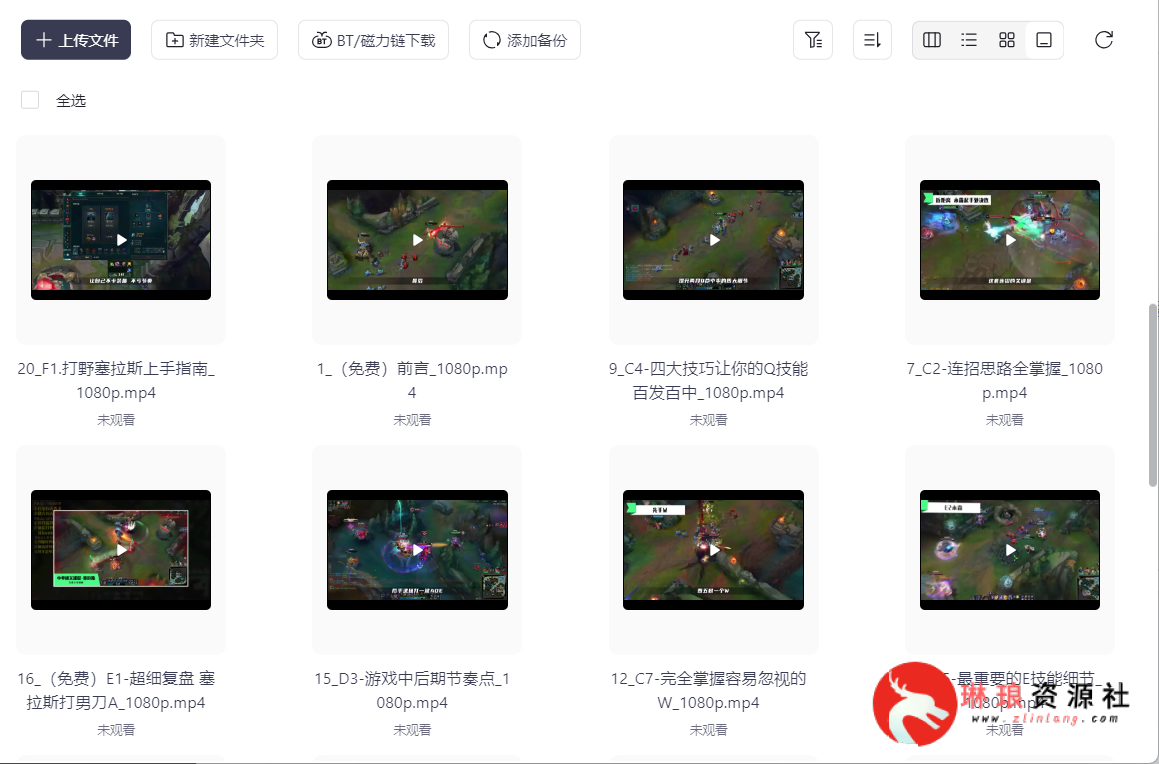Play 12_C7-完全掌握容易忽视的W video thumbnail

pyautogui.click(x=713, y=550)
